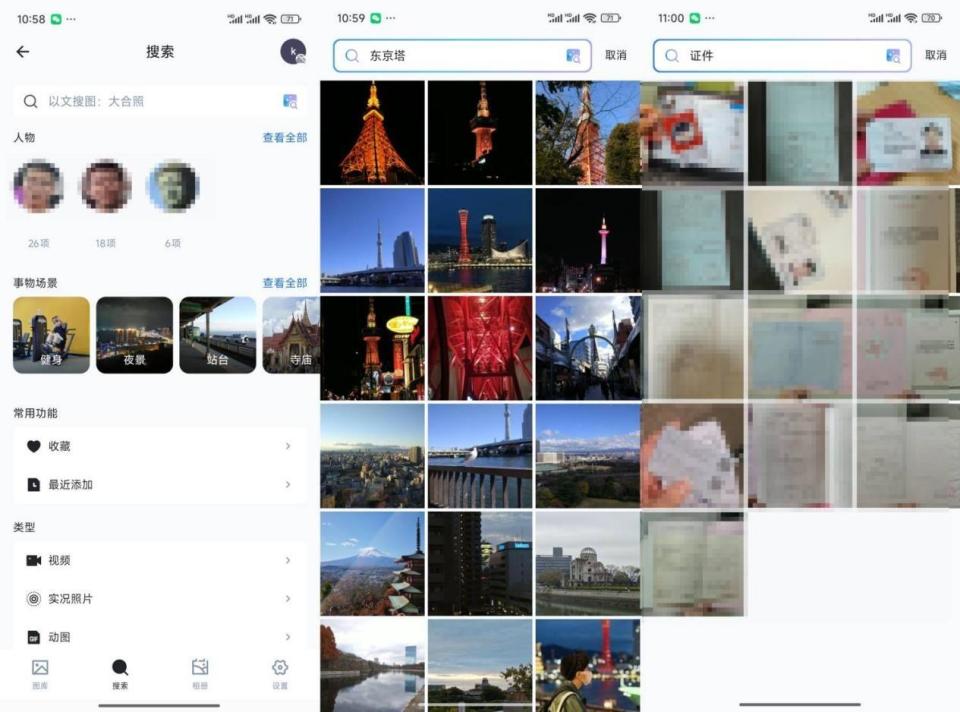The width and height of the screenshot is (960, 712).
Task: Tap 取消 next to the 东京塔 search
Action: (x=614, y=56)
